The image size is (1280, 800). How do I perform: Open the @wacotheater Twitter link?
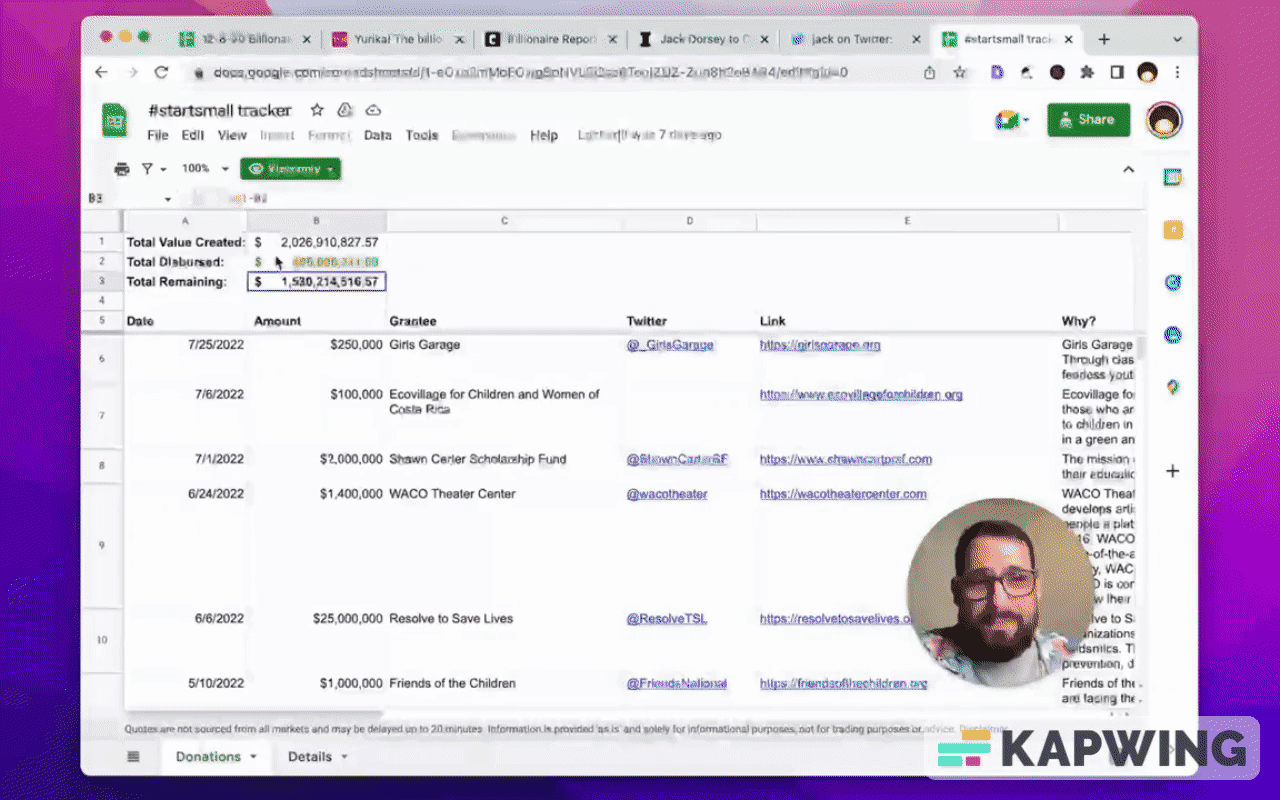pyautogui.click(x=667, y=494)
